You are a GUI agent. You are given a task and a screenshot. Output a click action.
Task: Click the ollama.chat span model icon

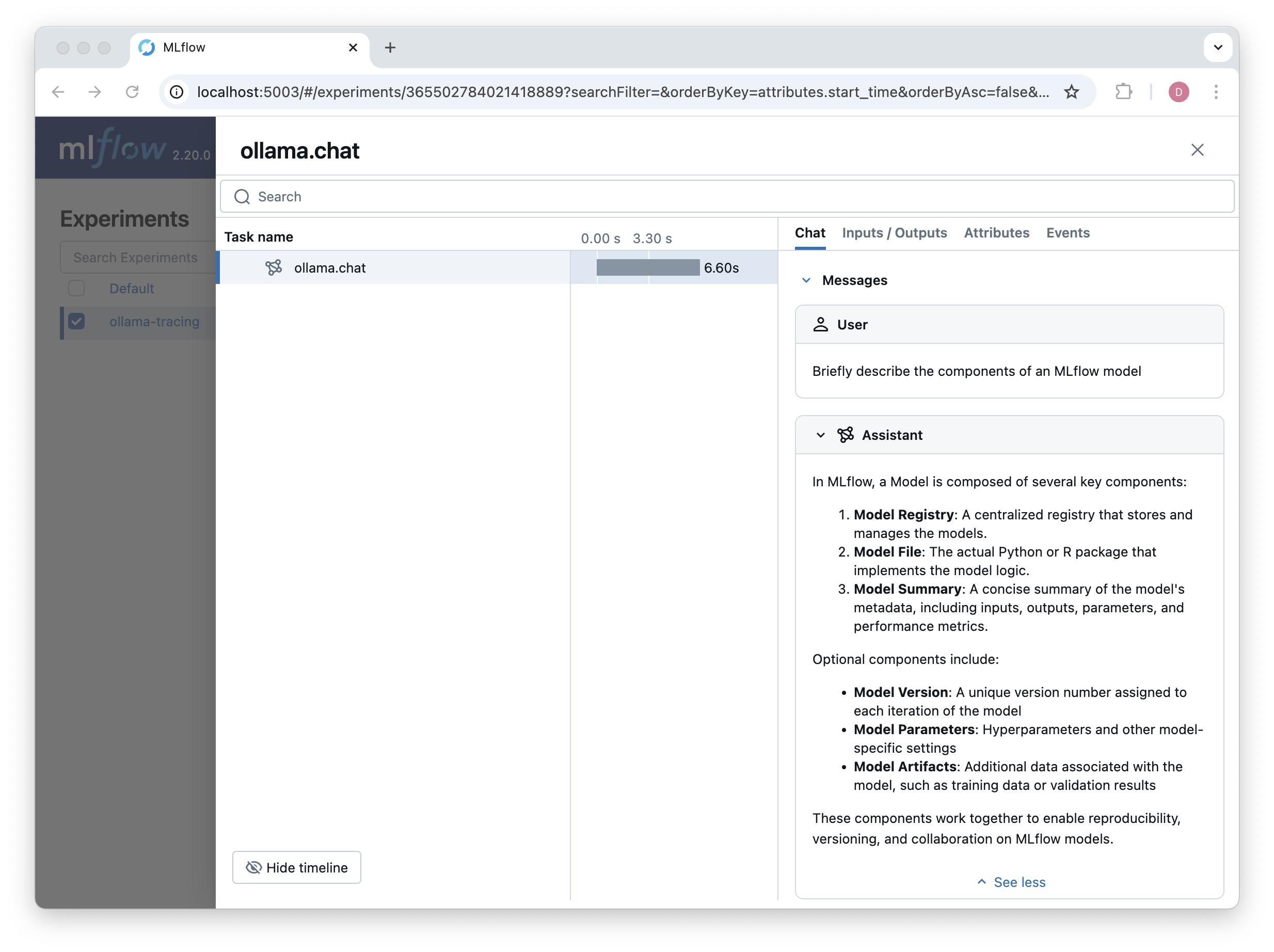[x=273, y=268]
